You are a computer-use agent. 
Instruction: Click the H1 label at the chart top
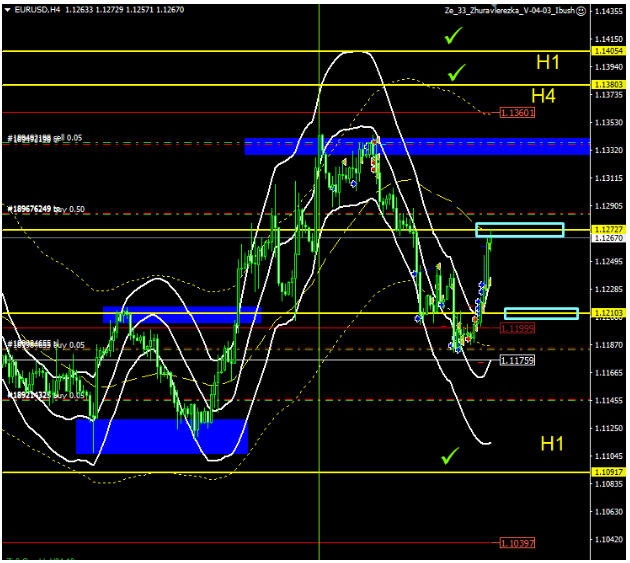548,62
